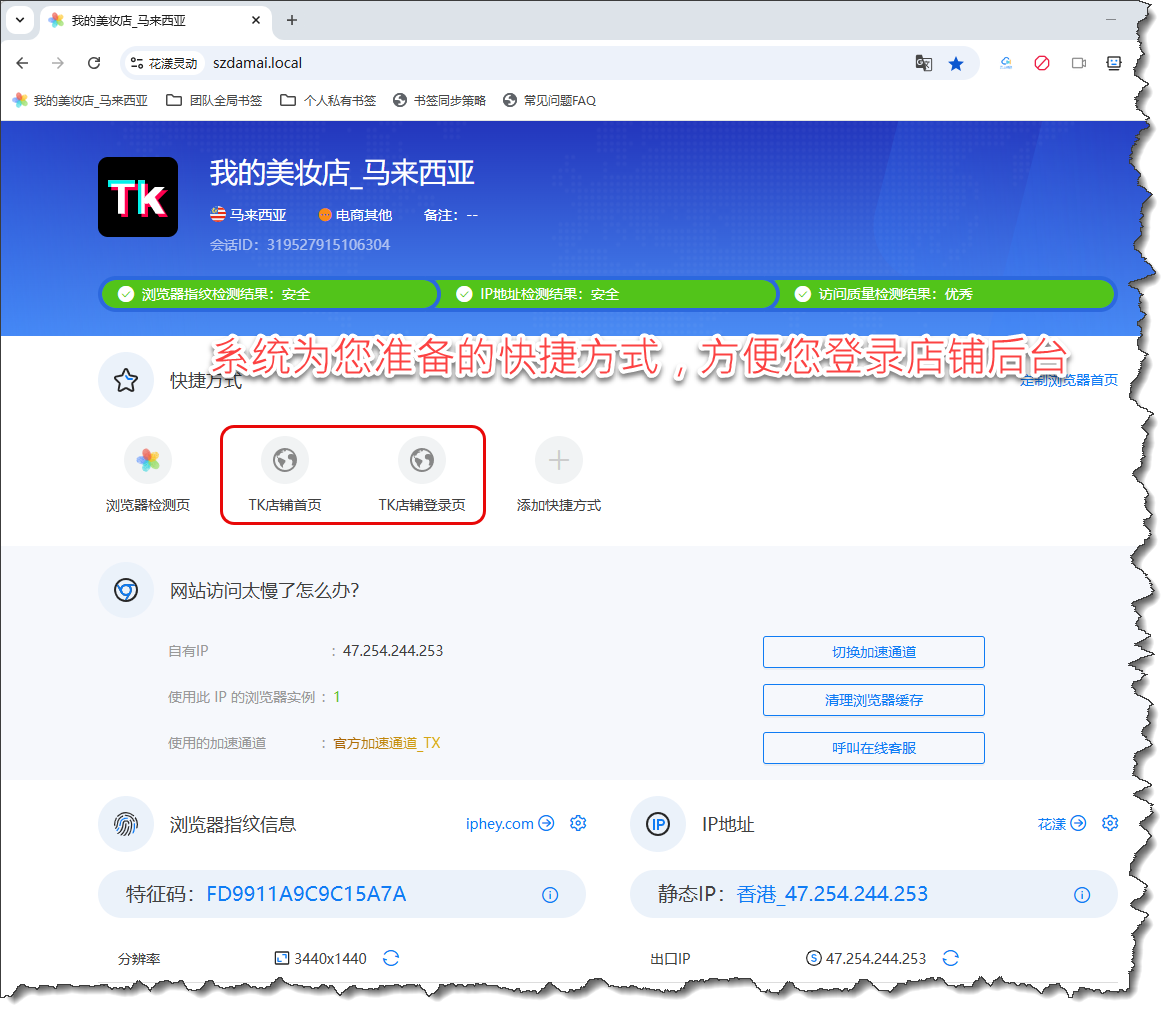Image resolution: width=1176 pixels, height=1020 pixels.
Task: Click the translate page icon
Action: [923, 63]
